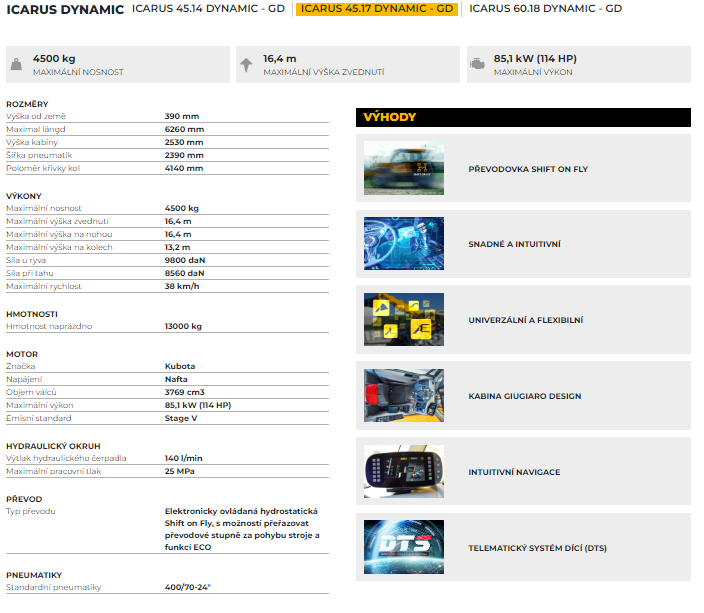The width and height of the screenshot is (704, 613).
Task: Click the 25 MPa value
Action: click(x=179, y=472)
